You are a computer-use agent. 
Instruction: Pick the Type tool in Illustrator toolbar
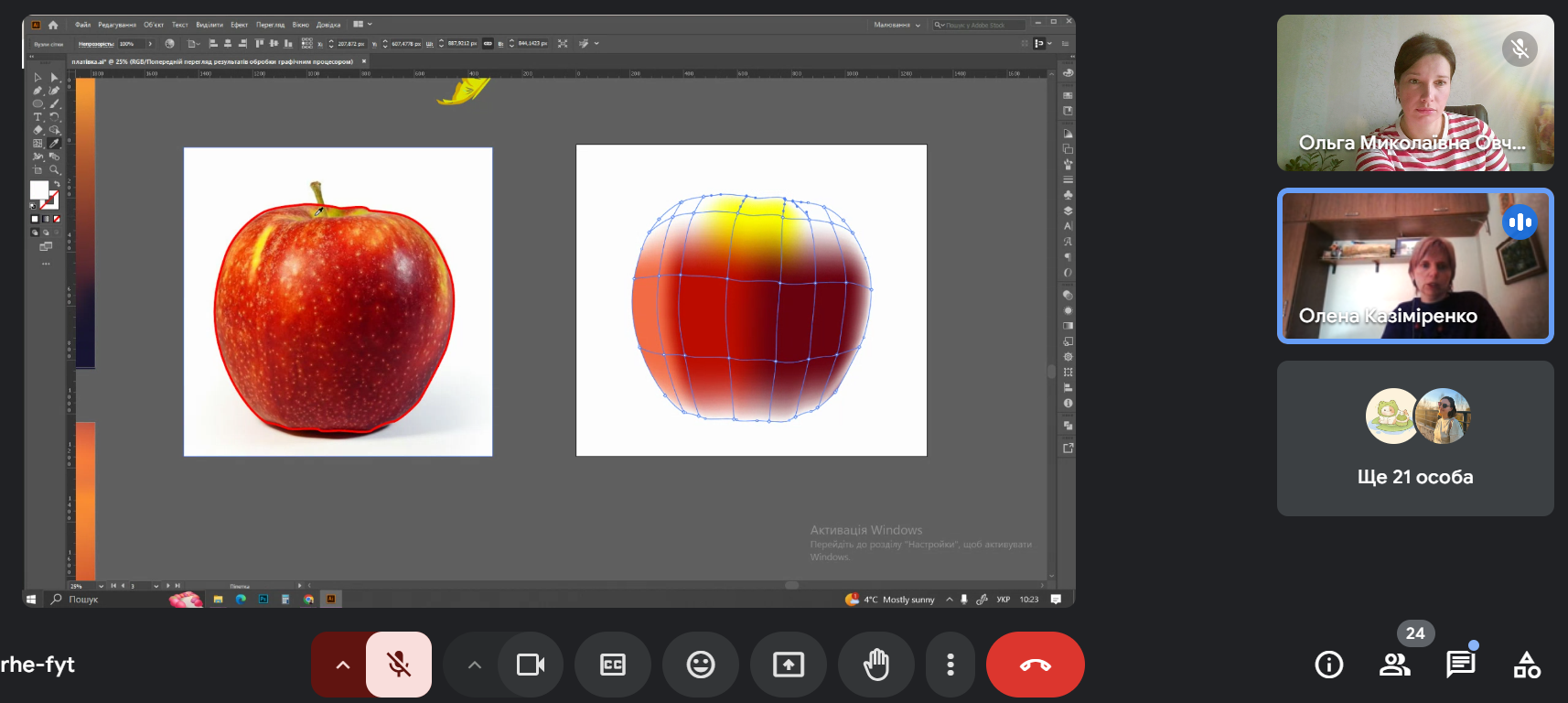coord(38,117)
